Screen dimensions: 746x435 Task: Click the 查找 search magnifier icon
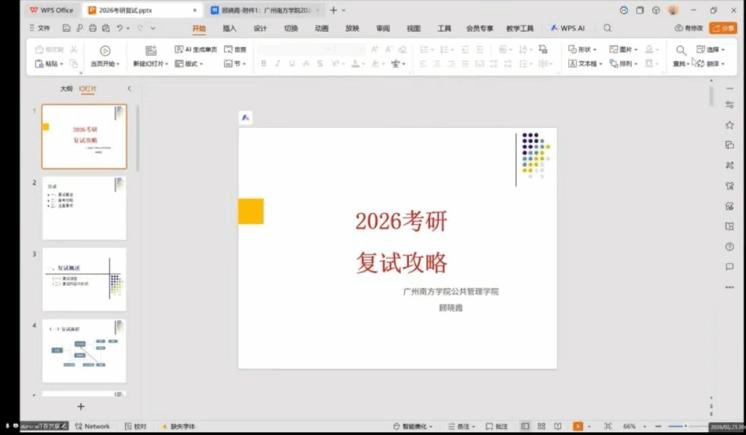coord(681,50)
